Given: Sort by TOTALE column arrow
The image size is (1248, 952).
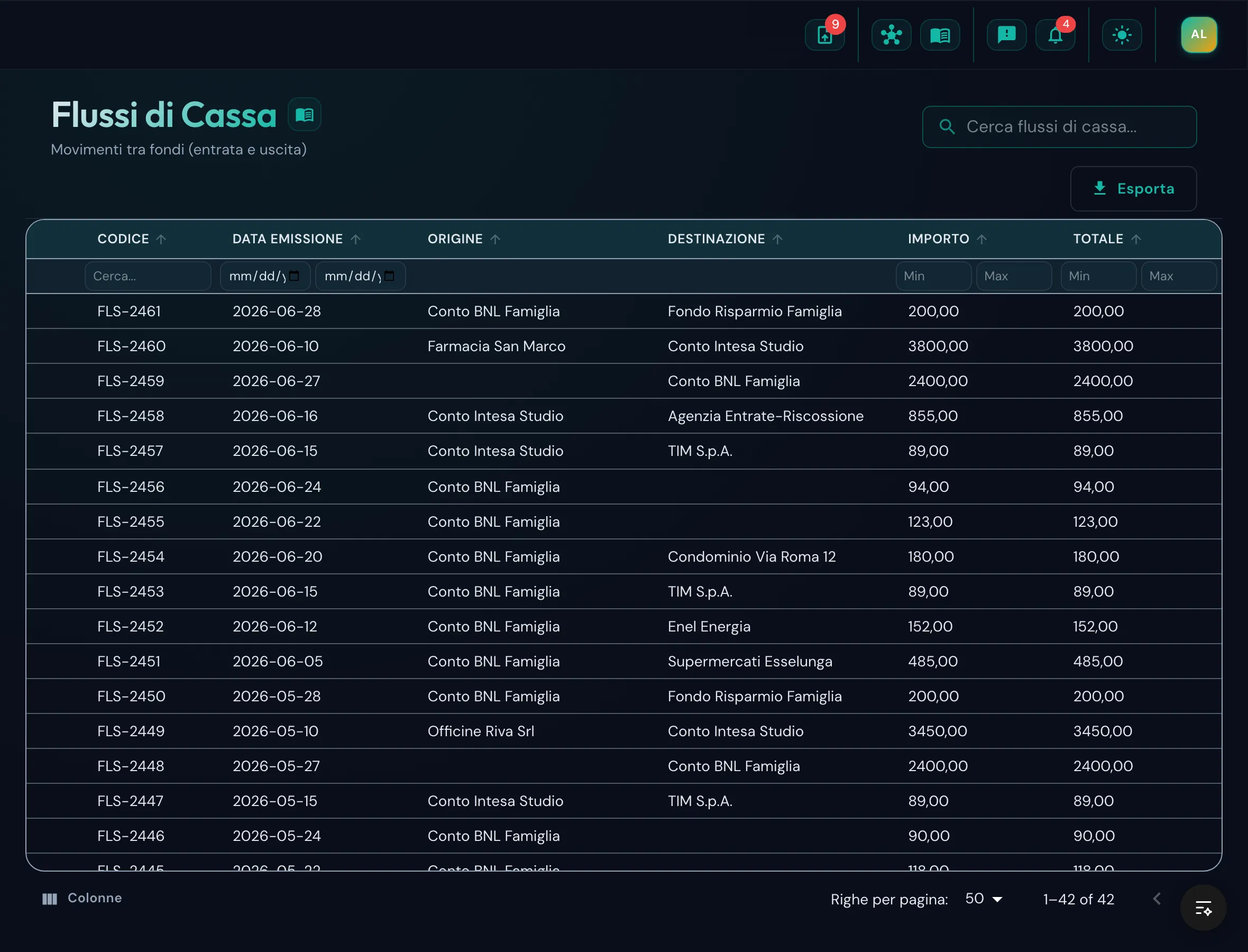Looking at the screenshot, I should tap(1136, 239).
